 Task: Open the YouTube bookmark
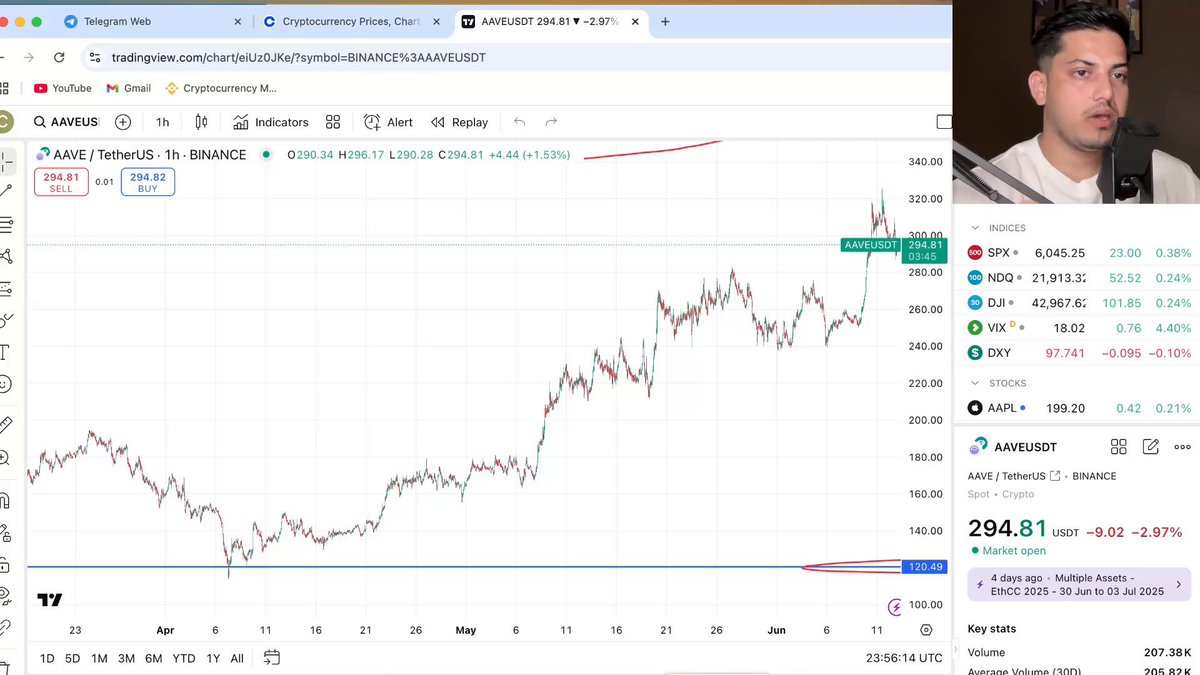(62, 88)
